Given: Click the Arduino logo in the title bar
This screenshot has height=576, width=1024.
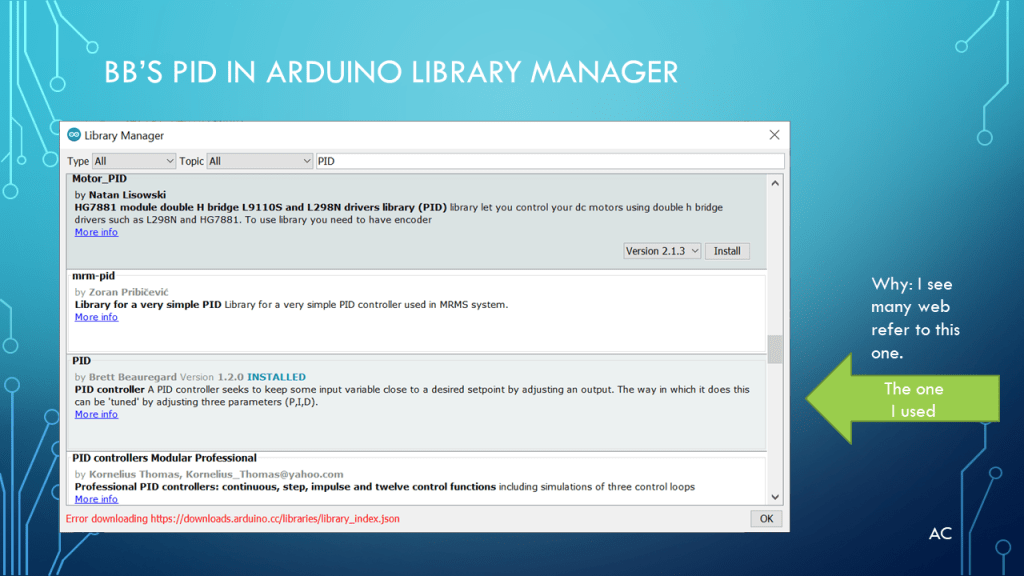Looking at the screenshot, I should [x=74, y=135].
